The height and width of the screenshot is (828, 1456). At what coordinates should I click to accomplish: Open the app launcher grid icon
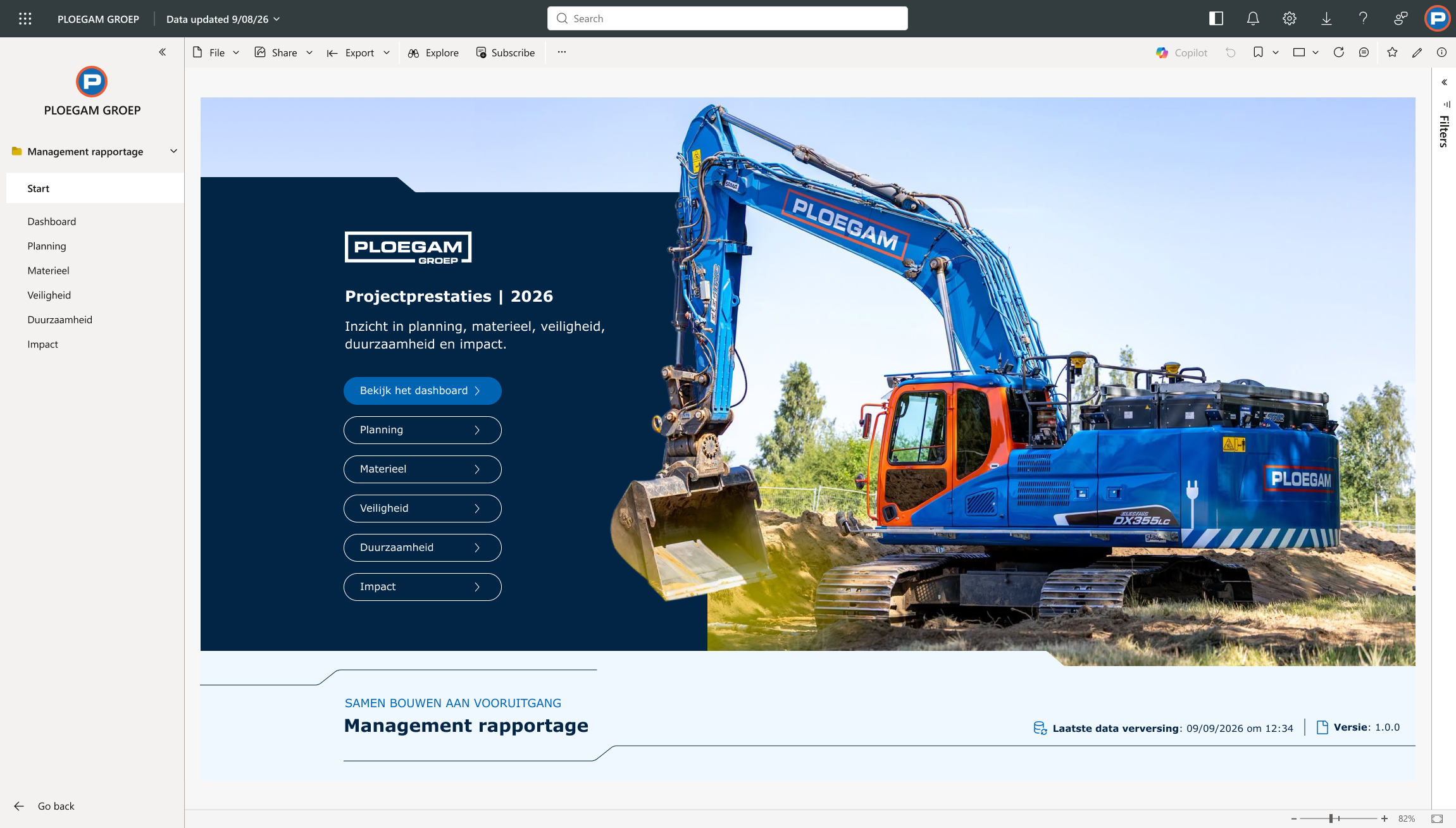pos(25,19)
